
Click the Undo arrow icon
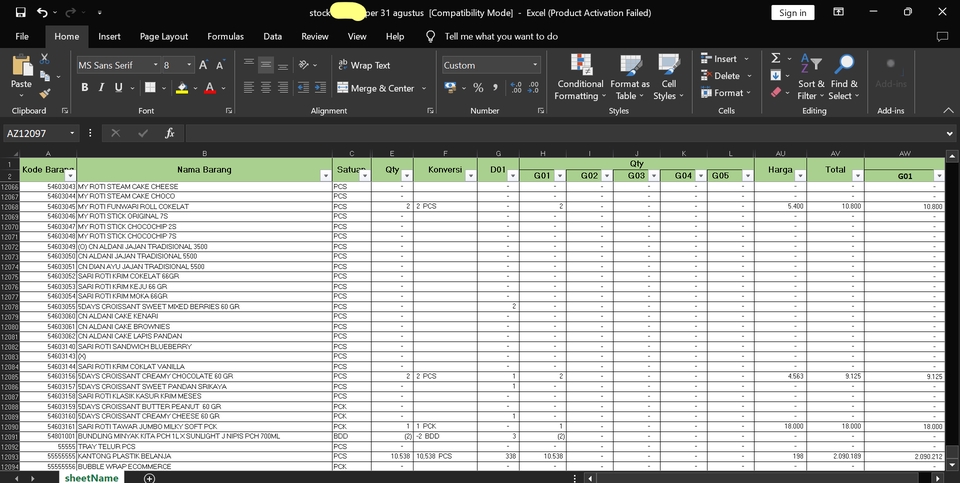point(42,12)
